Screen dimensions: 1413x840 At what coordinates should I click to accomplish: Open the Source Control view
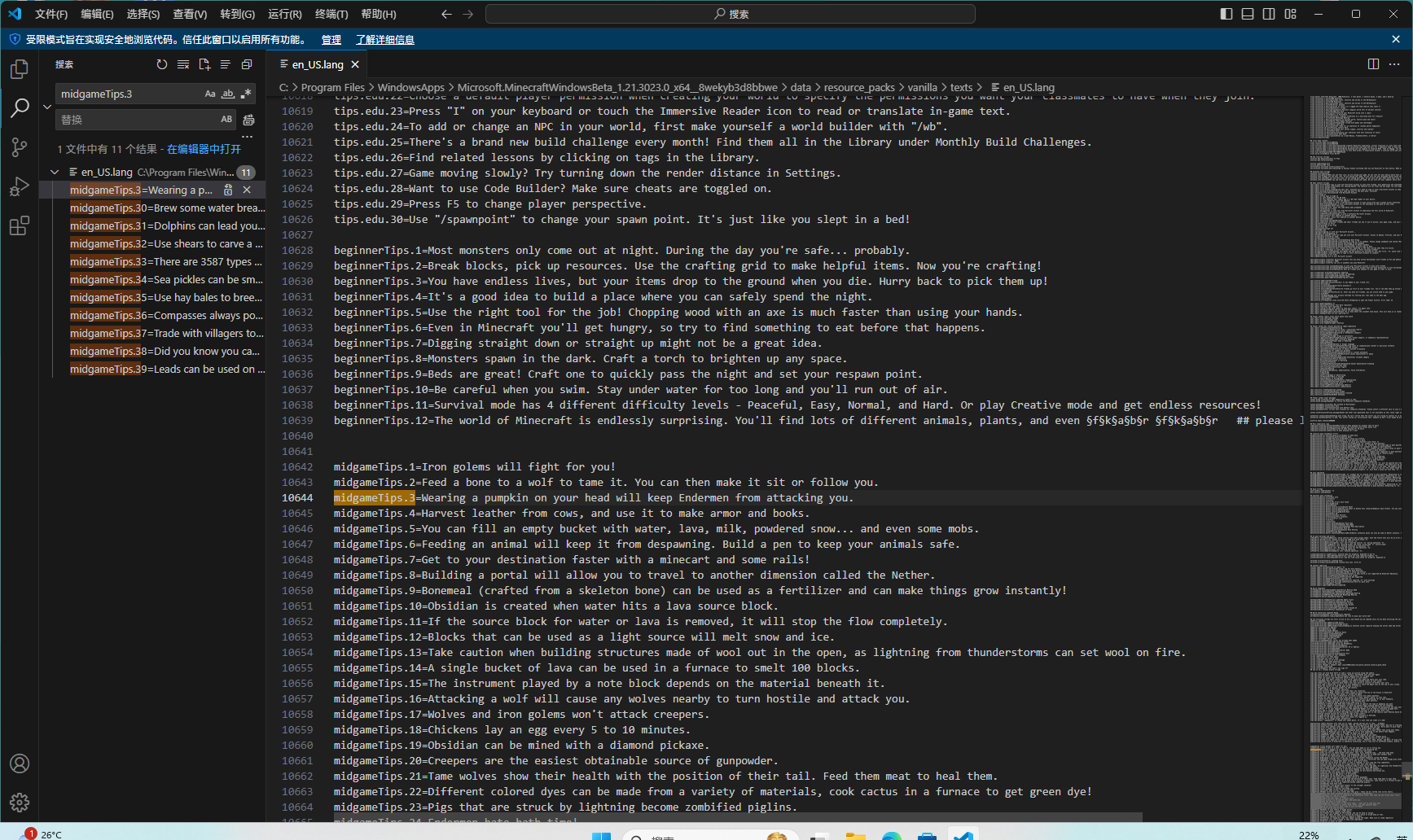click(20, 147)
